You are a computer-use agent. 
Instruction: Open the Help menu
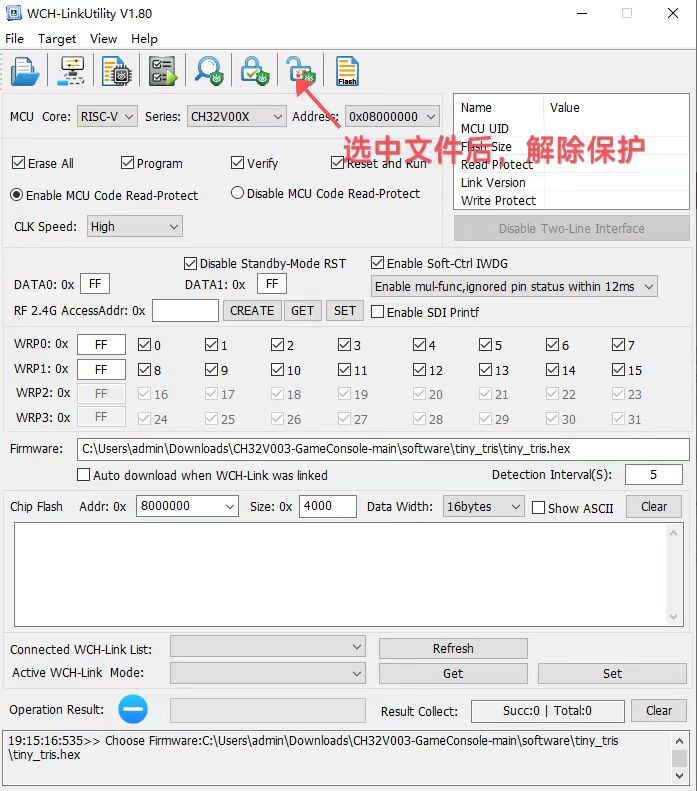point(144,38)
